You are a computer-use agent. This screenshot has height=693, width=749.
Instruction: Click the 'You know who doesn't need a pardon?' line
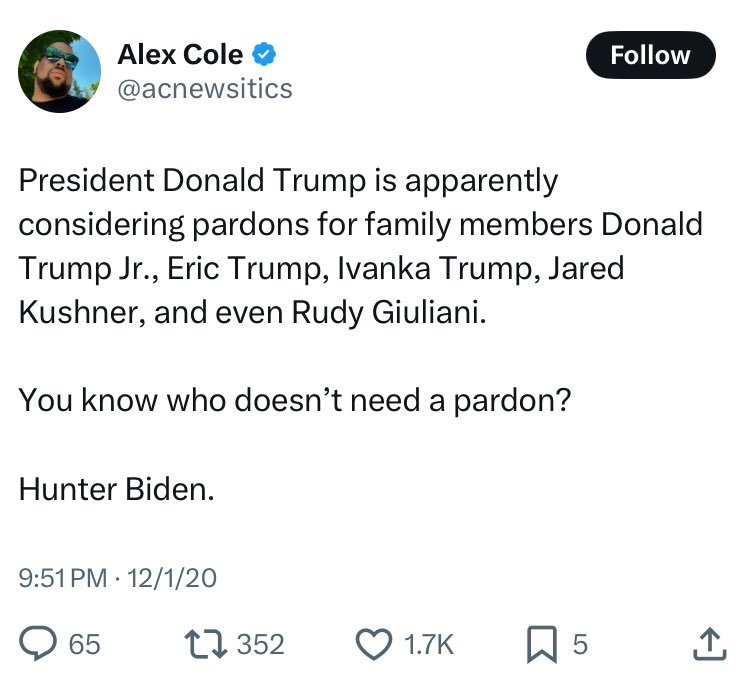(x=294, y=400)
